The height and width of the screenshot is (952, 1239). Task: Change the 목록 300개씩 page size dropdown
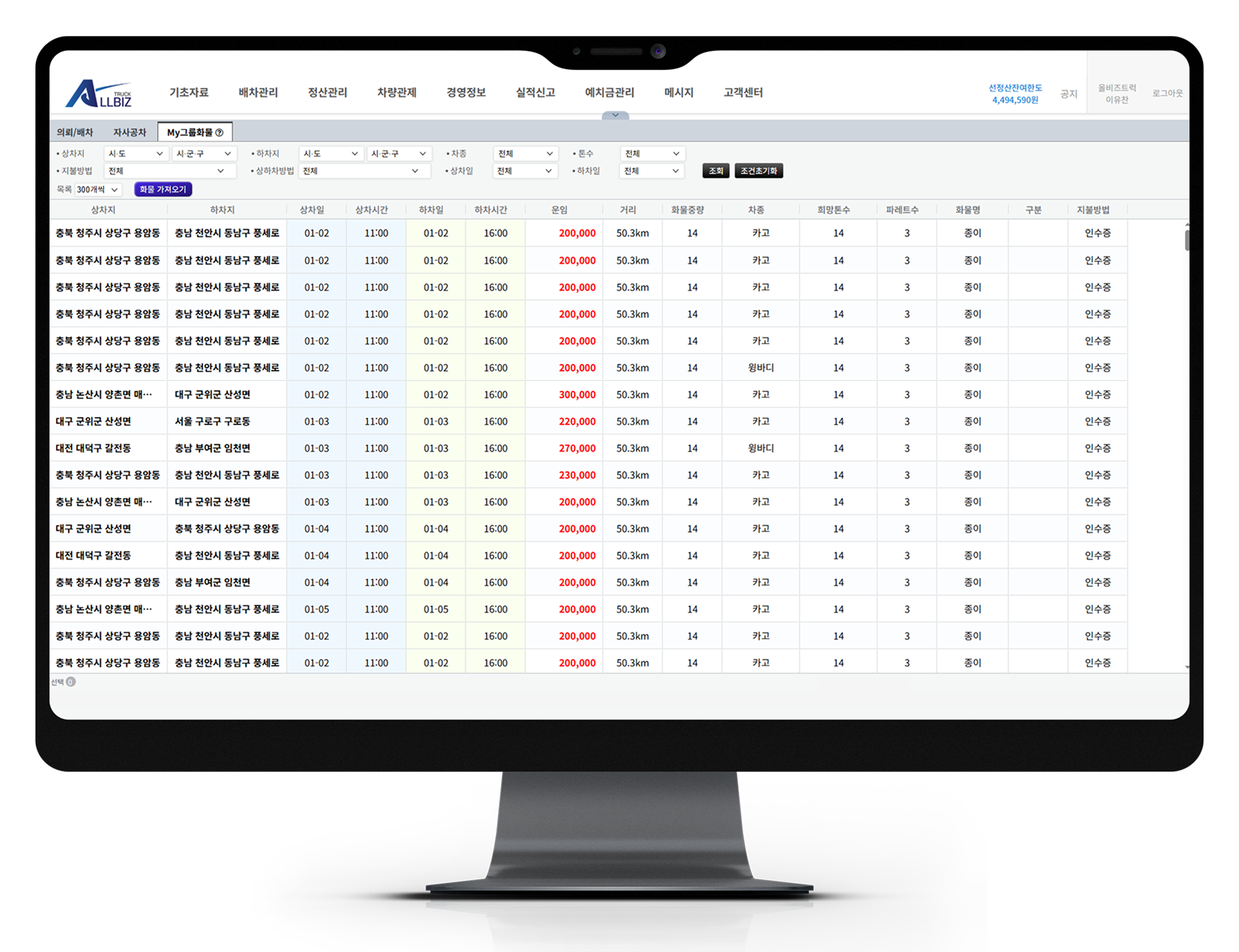click(98, 190)
